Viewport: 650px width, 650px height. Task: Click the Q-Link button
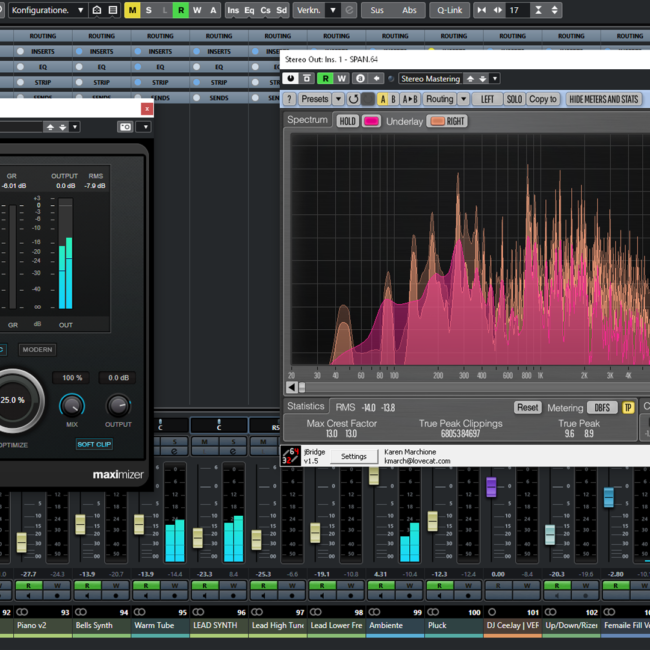click(449, 10)
